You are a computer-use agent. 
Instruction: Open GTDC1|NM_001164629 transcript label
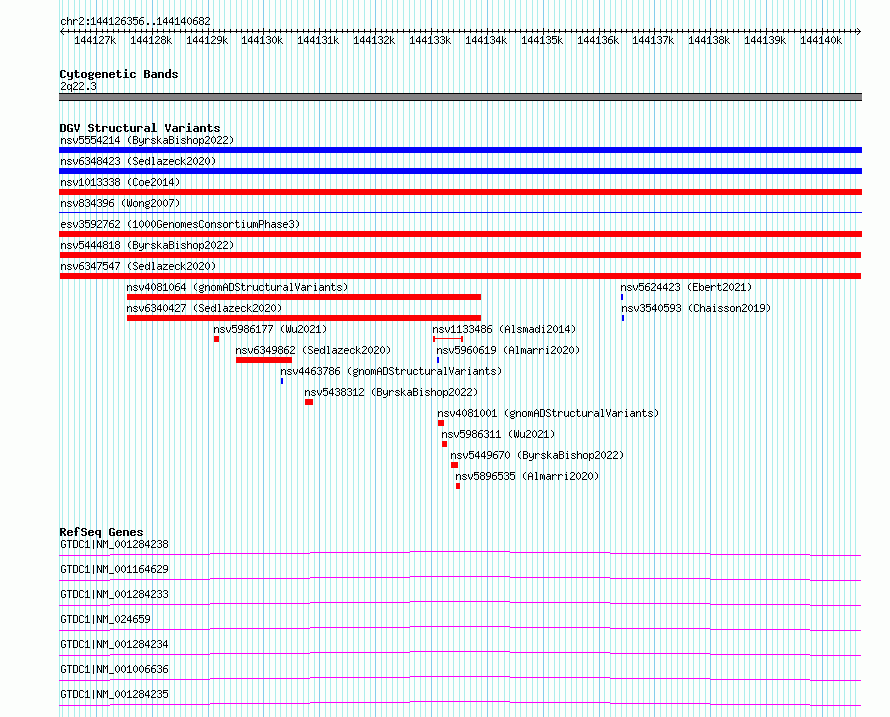(x=114, y=569)
